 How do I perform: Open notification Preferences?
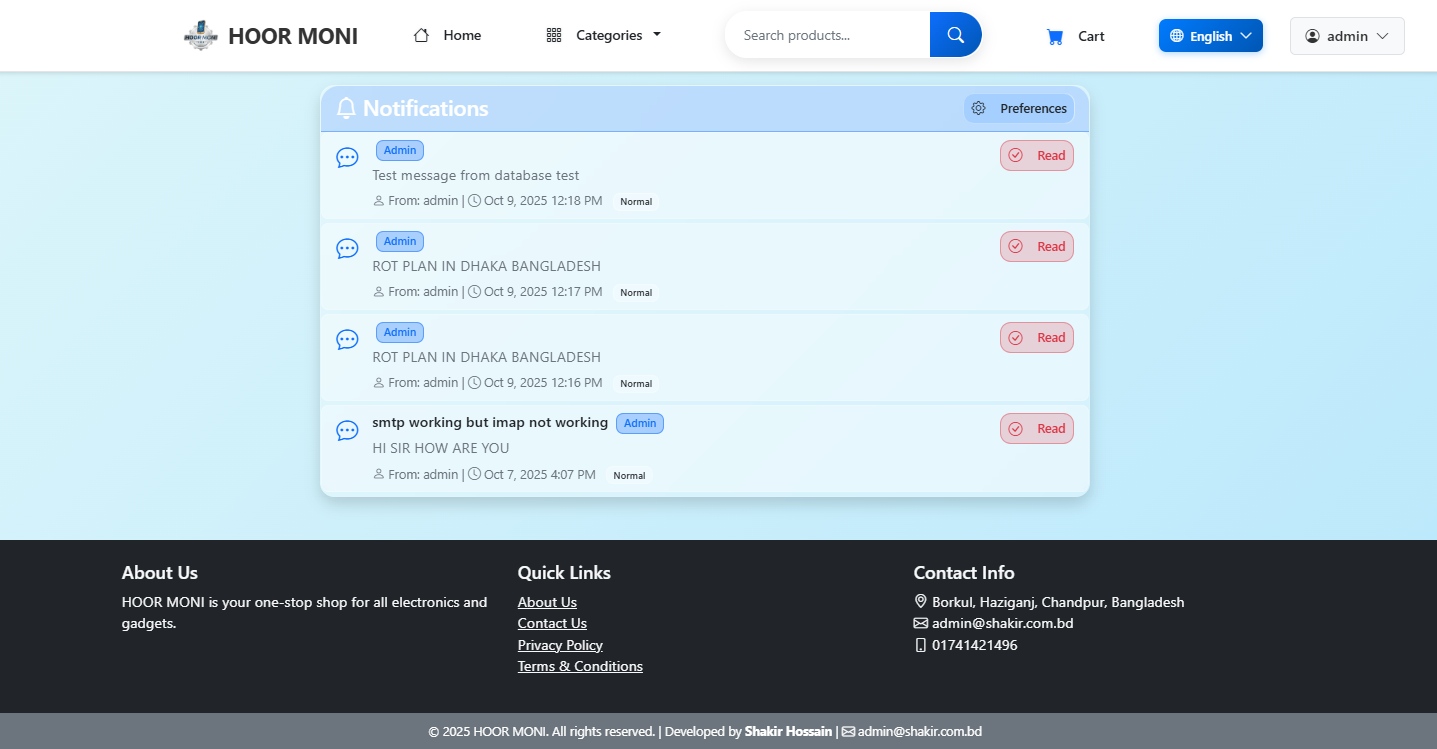1019,108
